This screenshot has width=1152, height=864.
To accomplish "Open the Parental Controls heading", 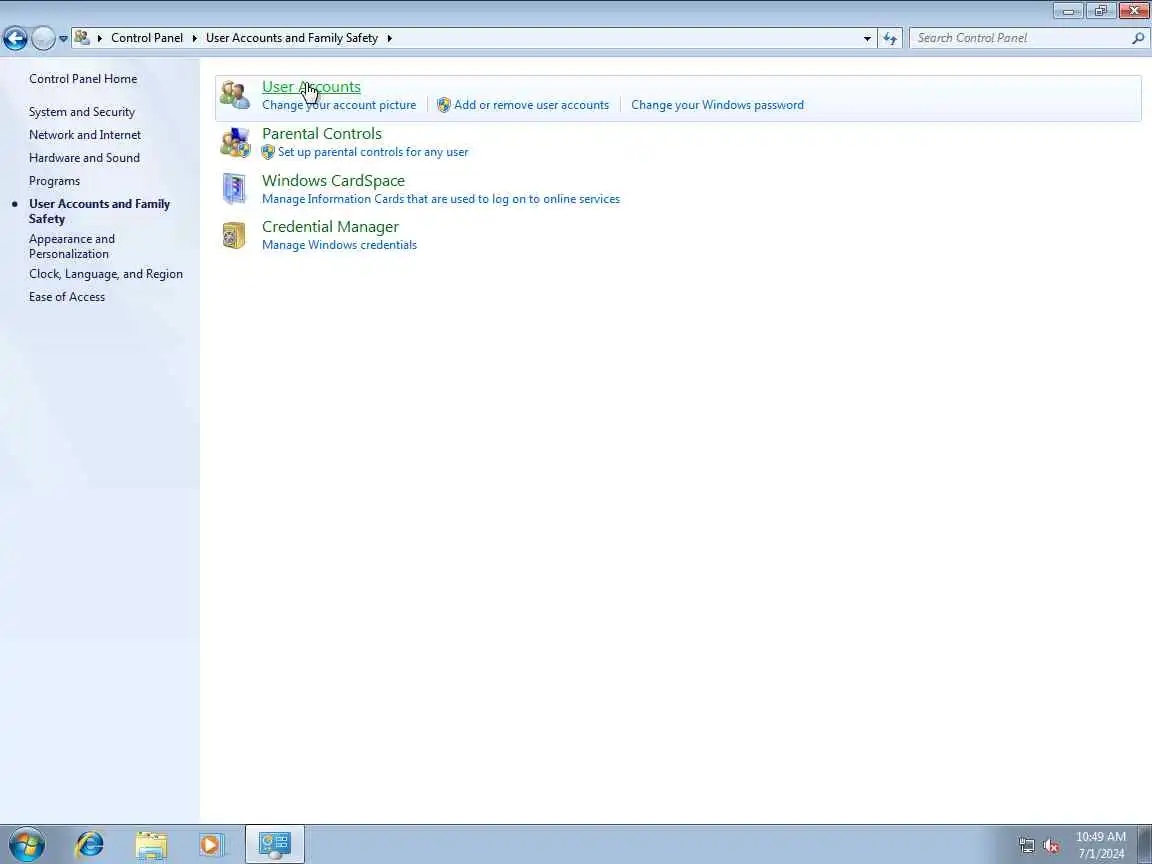I will tap(322, 134).
